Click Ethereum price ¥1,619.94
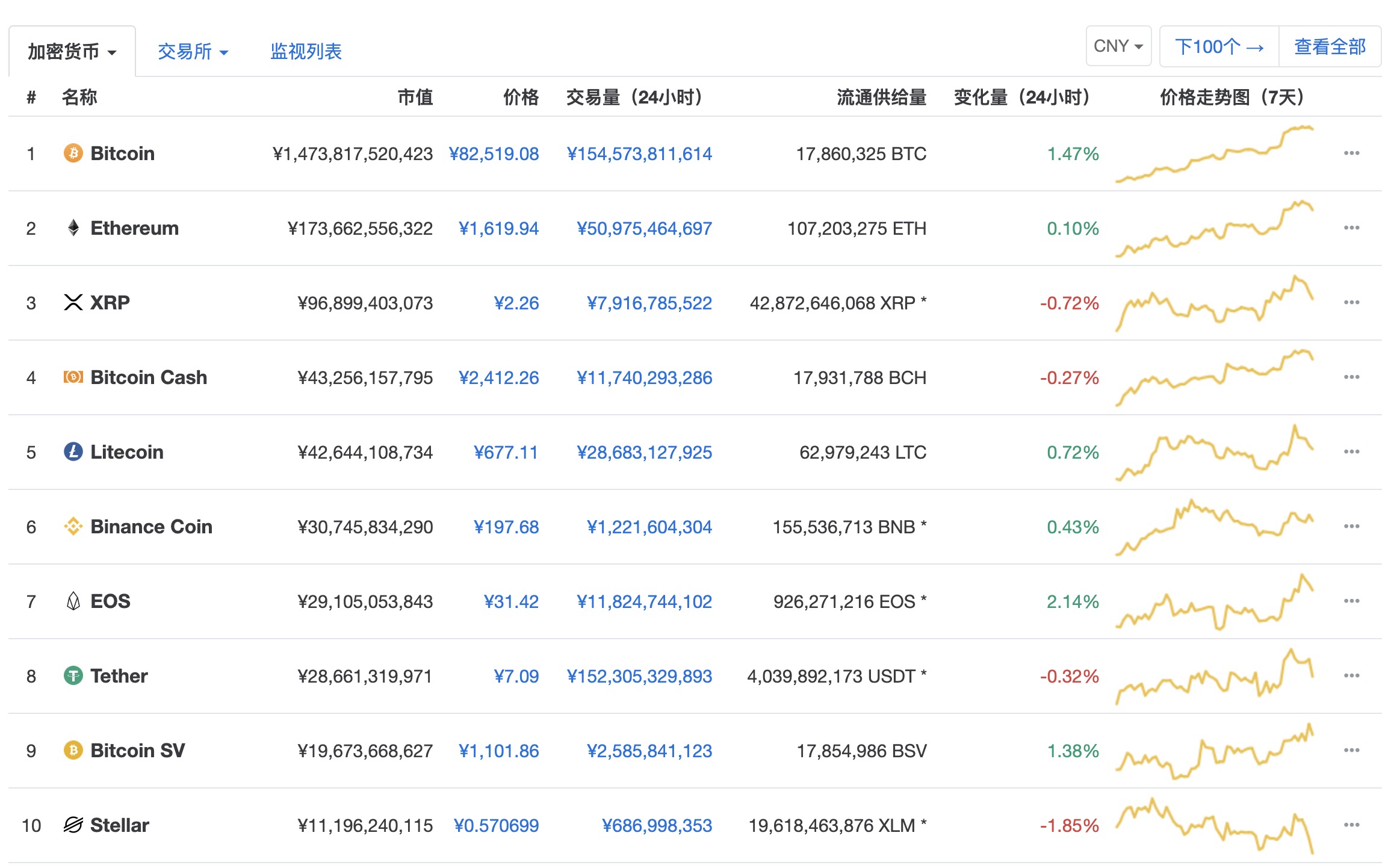Image resolution: width=1394 pixels, height=868 pixels. tap(499, 228)
